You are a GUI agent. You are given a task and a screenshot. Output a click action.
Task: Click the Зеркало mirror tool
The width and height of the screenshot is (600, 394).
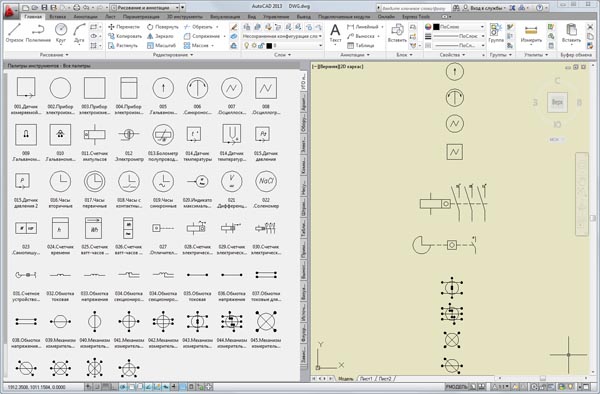(x=160, y=36)
